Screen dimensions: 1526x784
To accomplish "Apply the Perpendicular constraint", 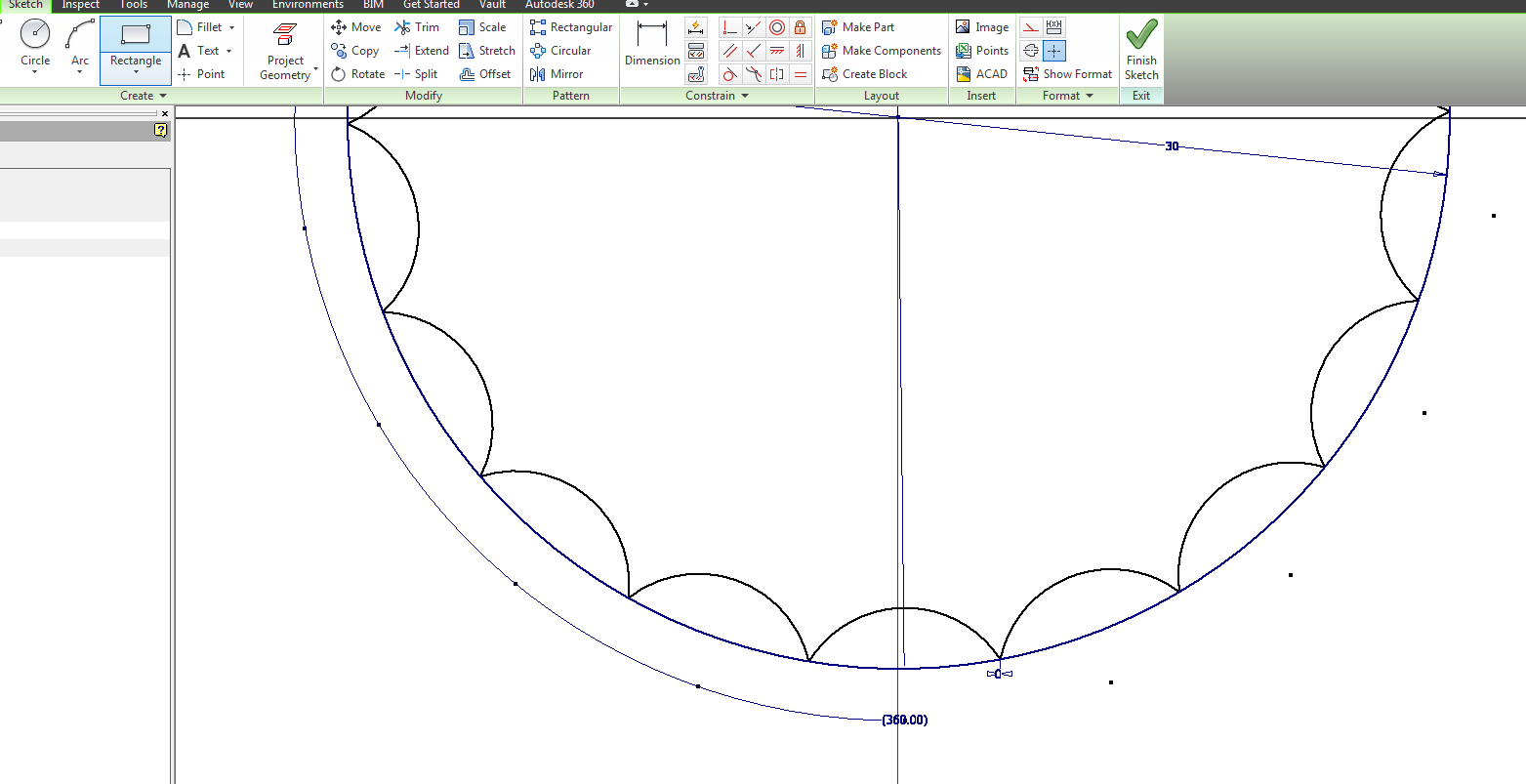I will 754,51.
